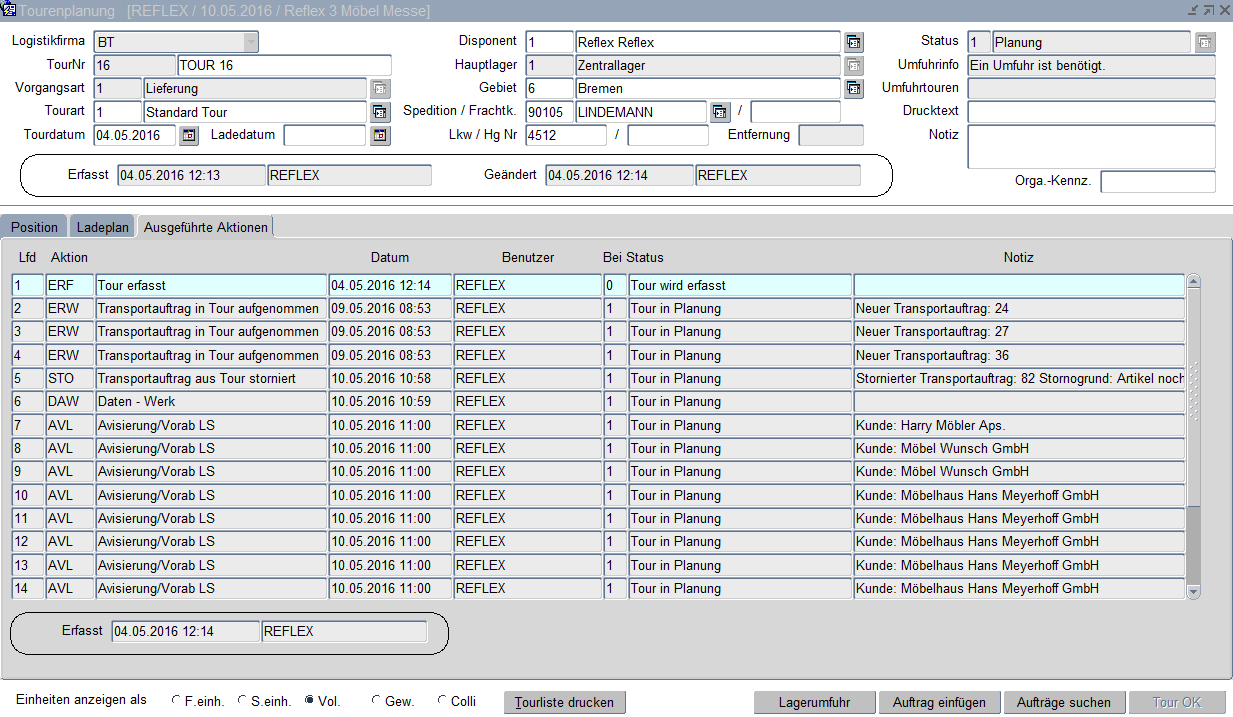Image resolution: width=1233 pixels, height=717 pixels.
Task: Open lookup list next to Disponent field
Action: coord(853,42)
